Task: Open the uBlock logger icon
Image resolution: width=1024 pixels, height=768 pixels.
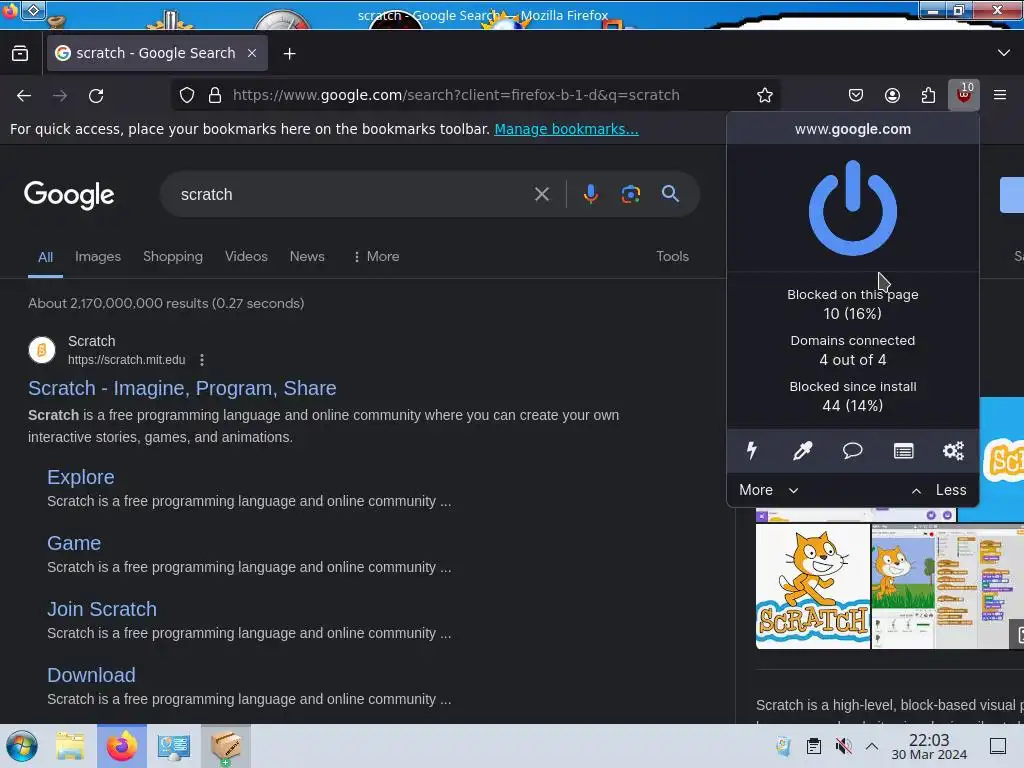Action: [x=903, y=451]
